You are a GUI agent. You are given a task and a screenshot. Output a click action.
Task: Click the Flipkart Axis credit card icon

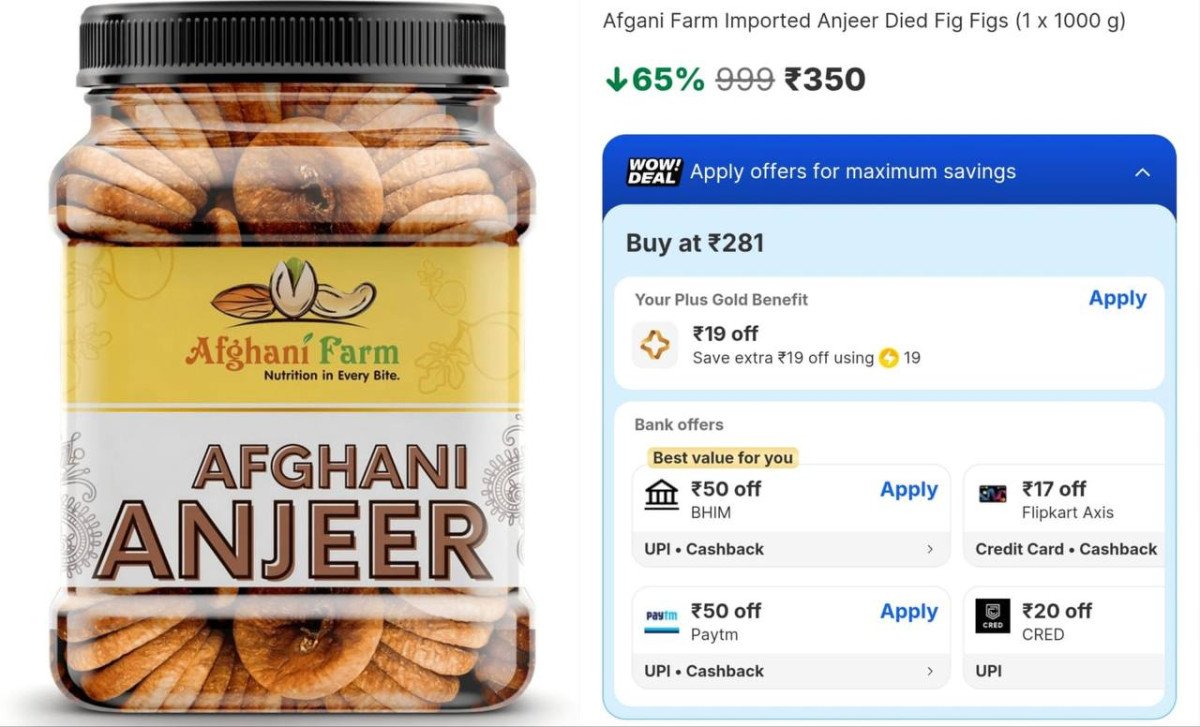pos(992,495)
